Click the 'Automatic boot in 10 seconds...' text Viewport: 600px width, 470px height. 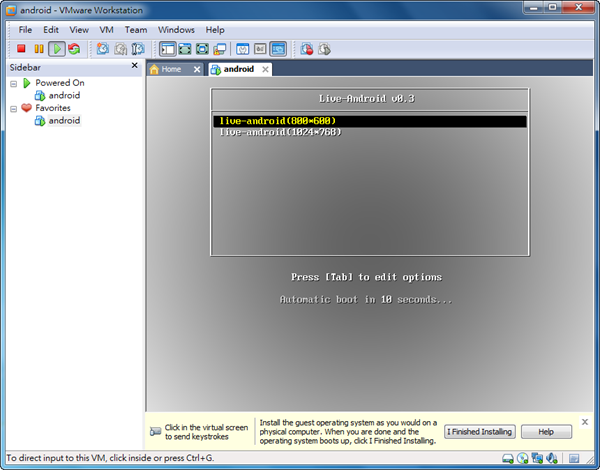(366, 299)
